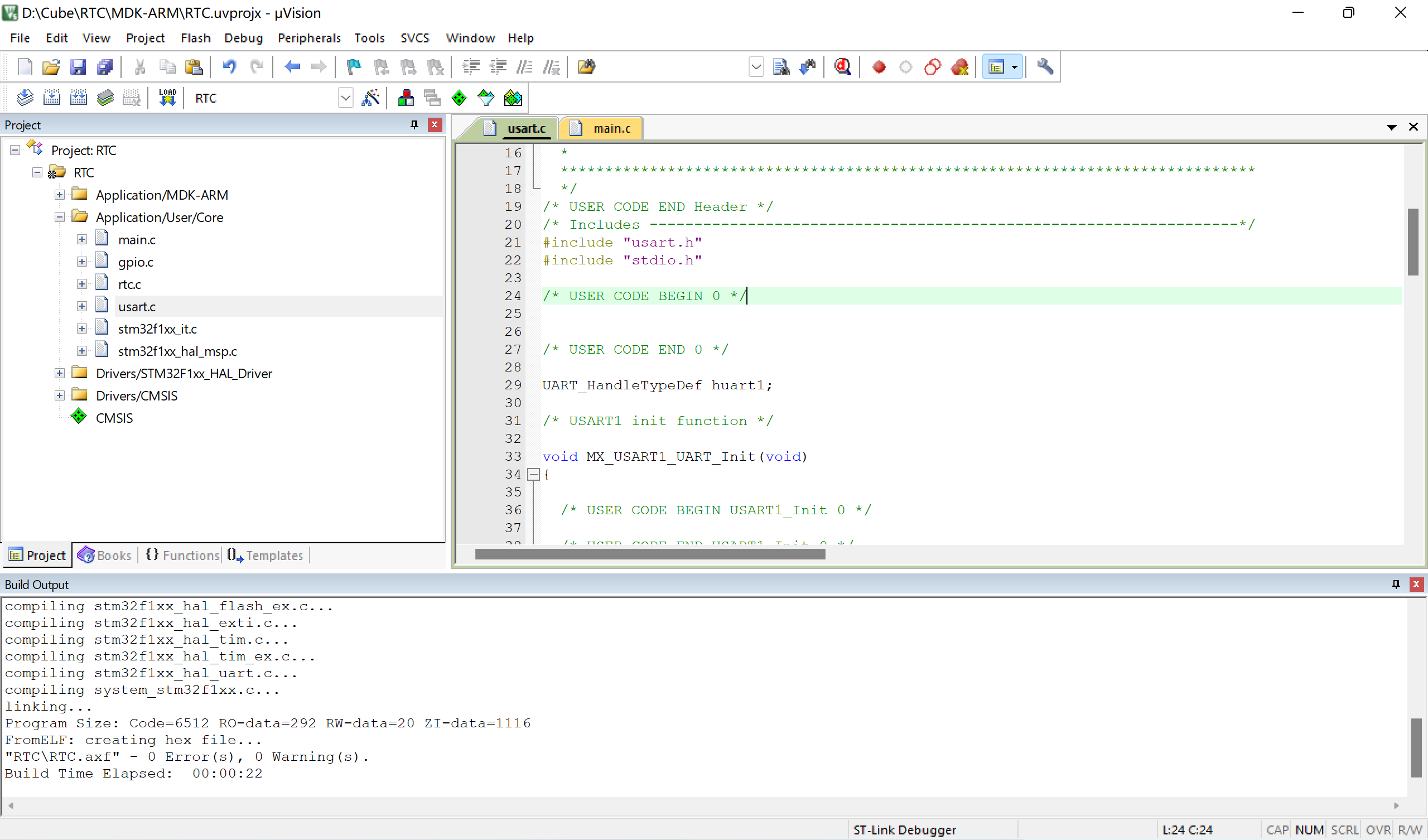Collapse the Project: RTC root node
Screen dimensions: 1428x840
(15, 150)
